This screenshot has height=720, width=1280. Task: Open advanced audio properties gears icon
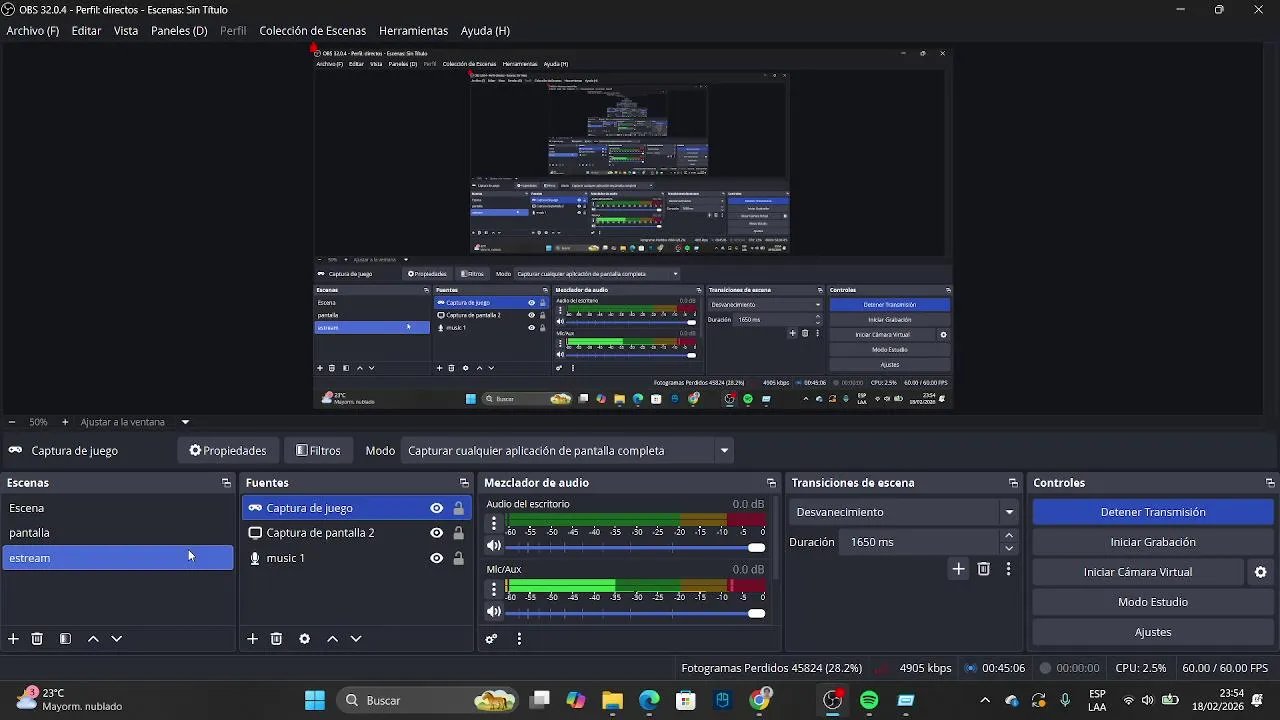pyautogui.click(x=491, y=639)
